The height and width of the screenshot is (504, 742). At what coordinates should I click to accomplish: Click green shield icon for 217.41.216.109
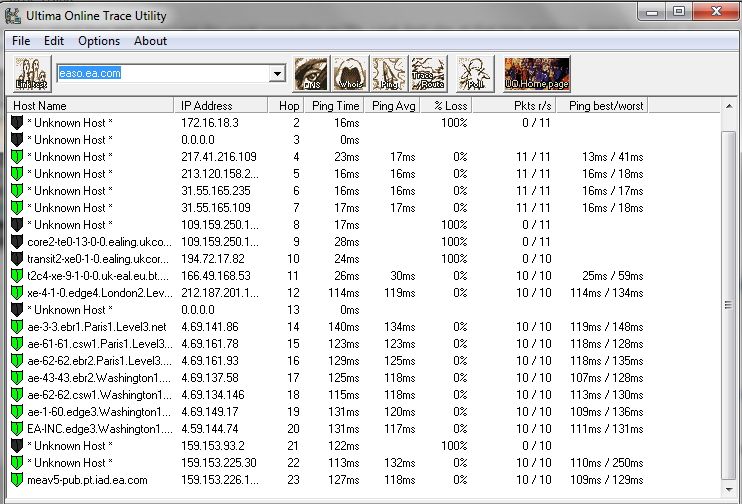tap(17, 157)
